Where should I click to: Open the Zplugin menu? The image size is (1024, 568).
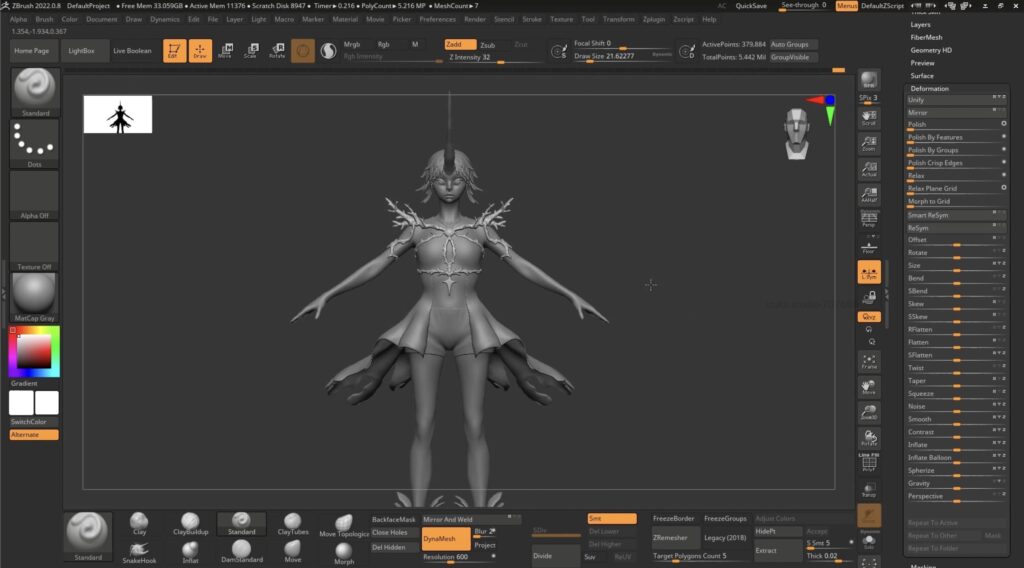654,19
